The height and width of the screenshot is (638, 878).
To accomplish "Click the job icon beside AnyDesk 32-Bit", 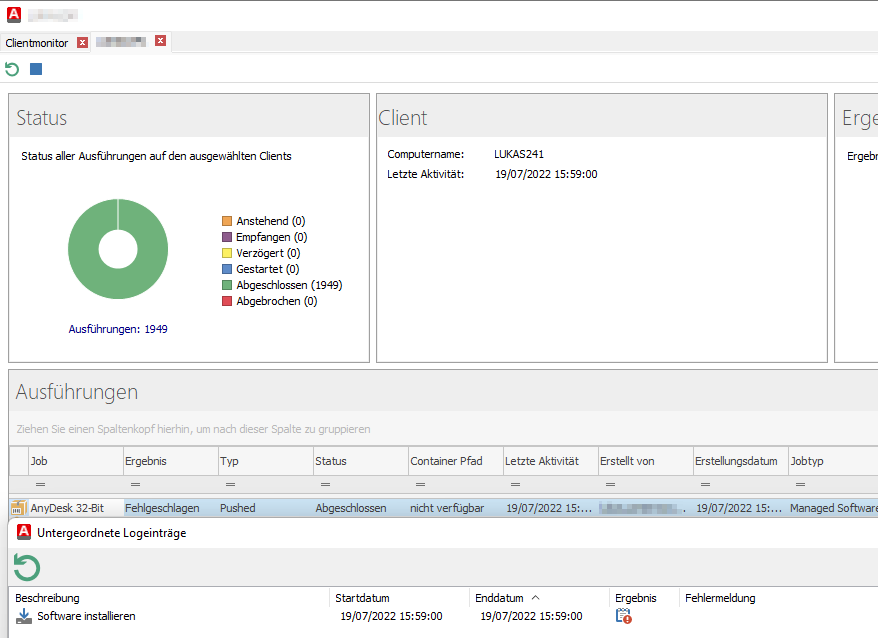I will pos(18,508).
